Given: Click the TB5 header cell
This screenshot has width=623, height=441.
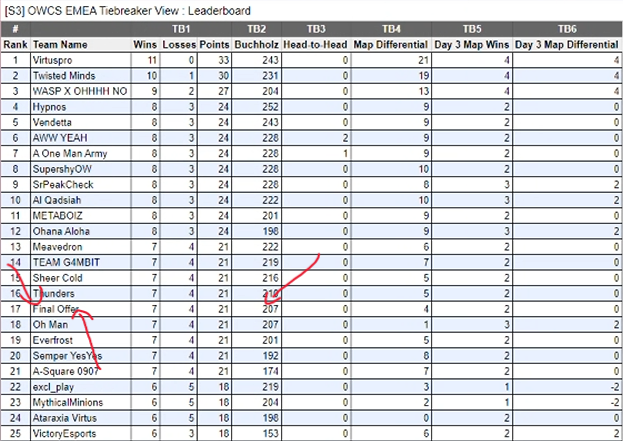Looking at the screenshot, I should 472,29.
